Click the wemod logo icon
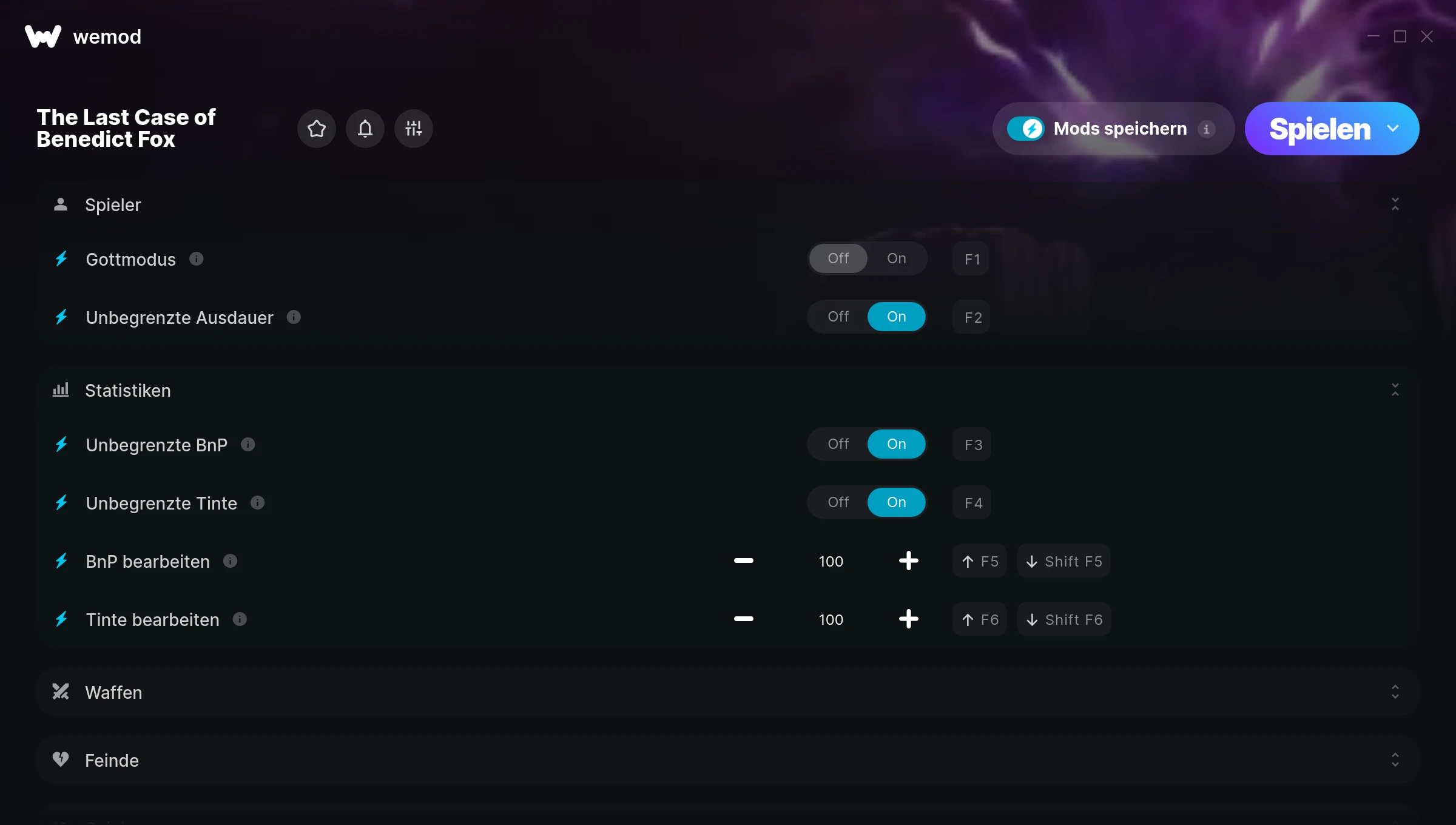The image size is (1456, 825). tap(43, 36)
